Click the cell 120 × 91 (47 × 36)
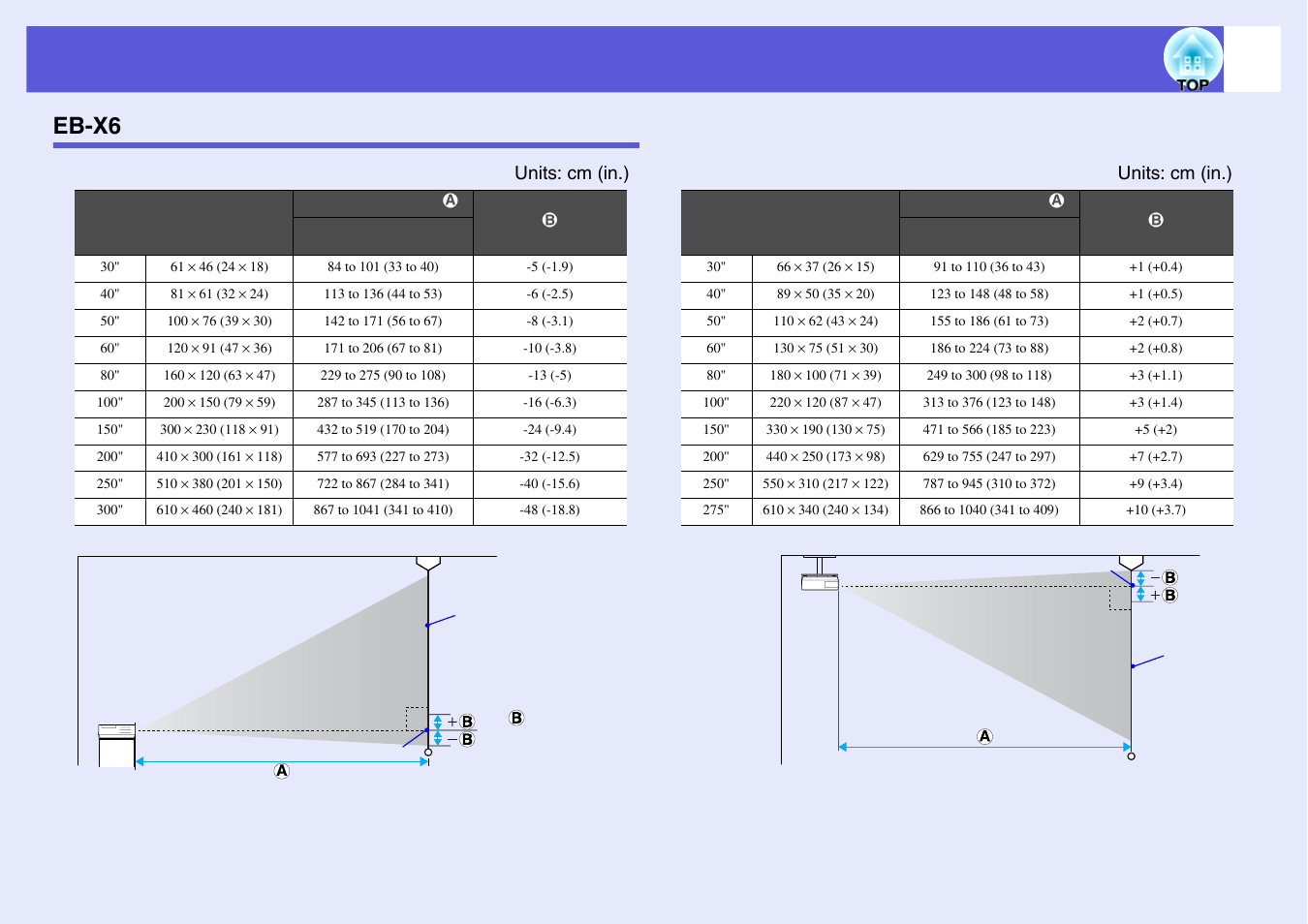The height and width of the screenshot is (924, 1308). (220, 349)
